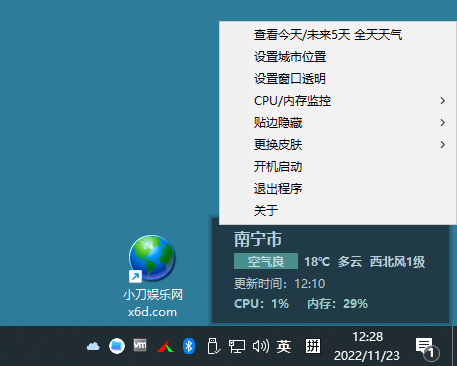Click 退出程序 to quit the widget
This screenshot has height=366, width=457.
338,189
